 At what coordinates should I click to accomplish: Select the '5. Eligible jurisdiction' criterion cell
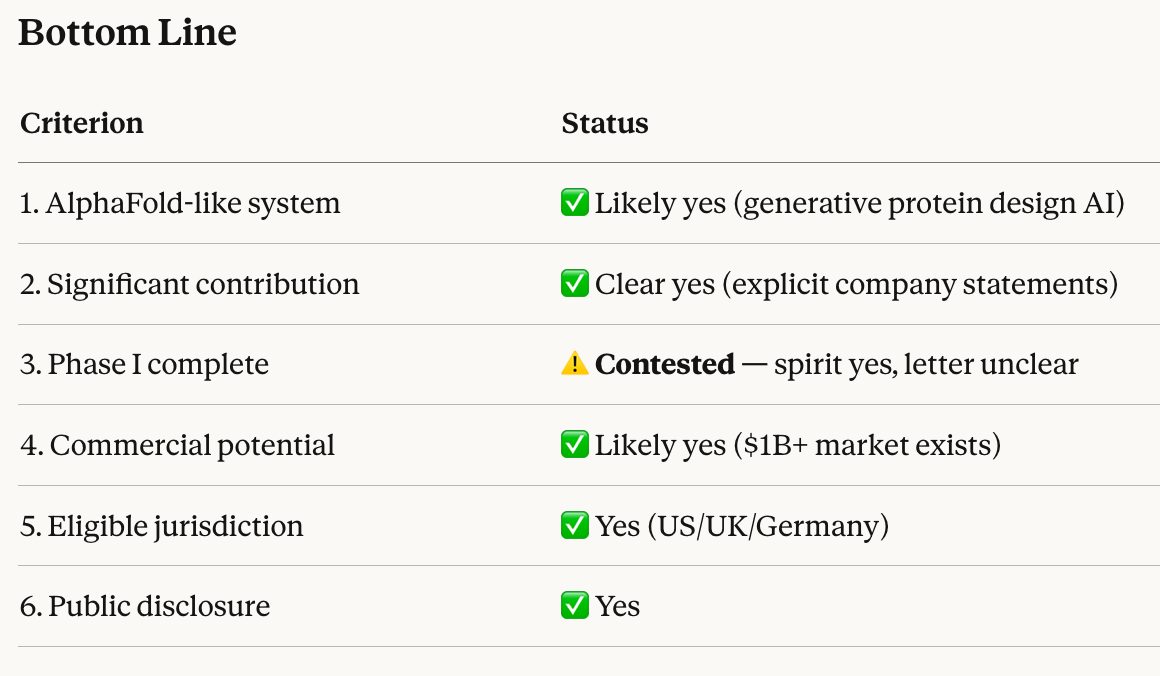pyautogui.click(x=162, y=526)
